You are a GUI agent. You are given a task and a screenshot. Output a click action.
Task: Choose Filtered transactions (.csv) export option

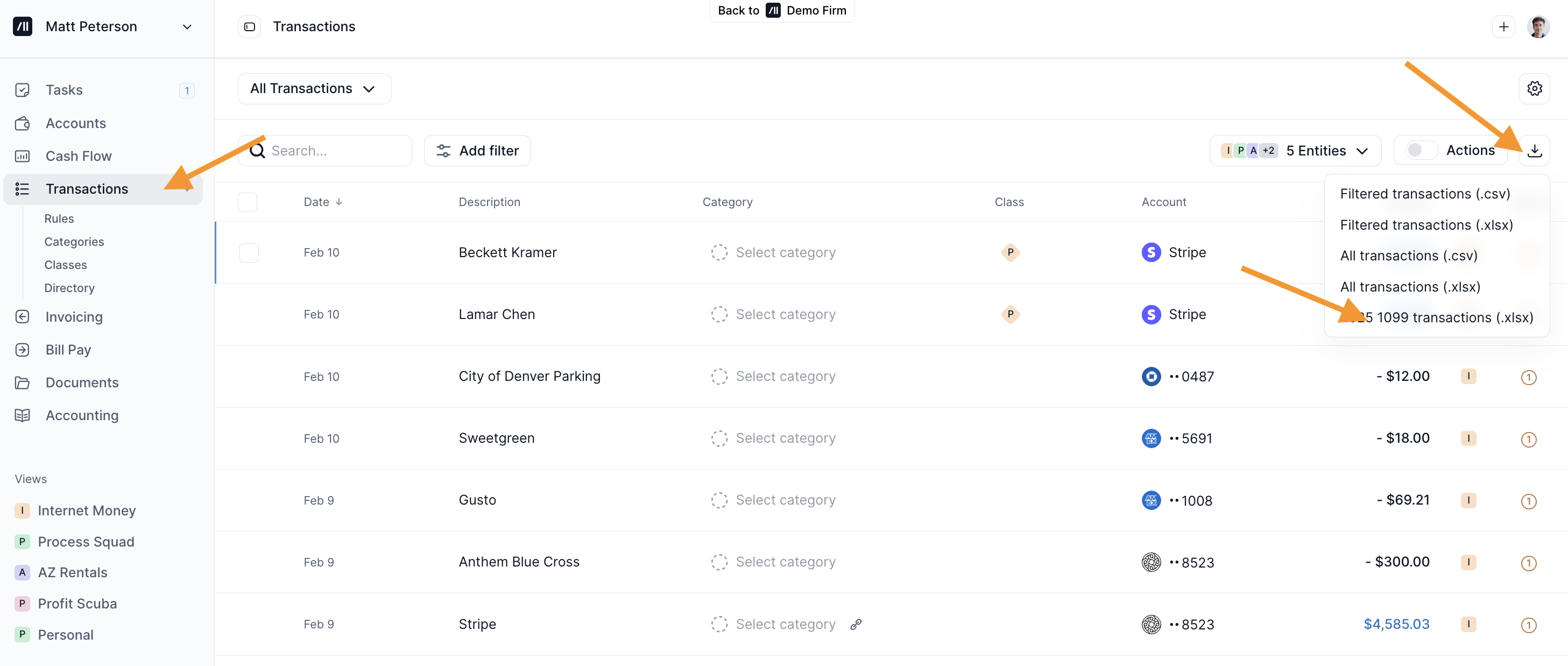coord(1424,194)
